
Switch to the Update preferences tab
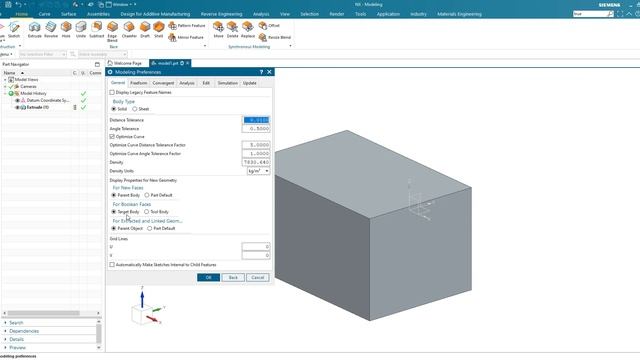pos(249,83)
